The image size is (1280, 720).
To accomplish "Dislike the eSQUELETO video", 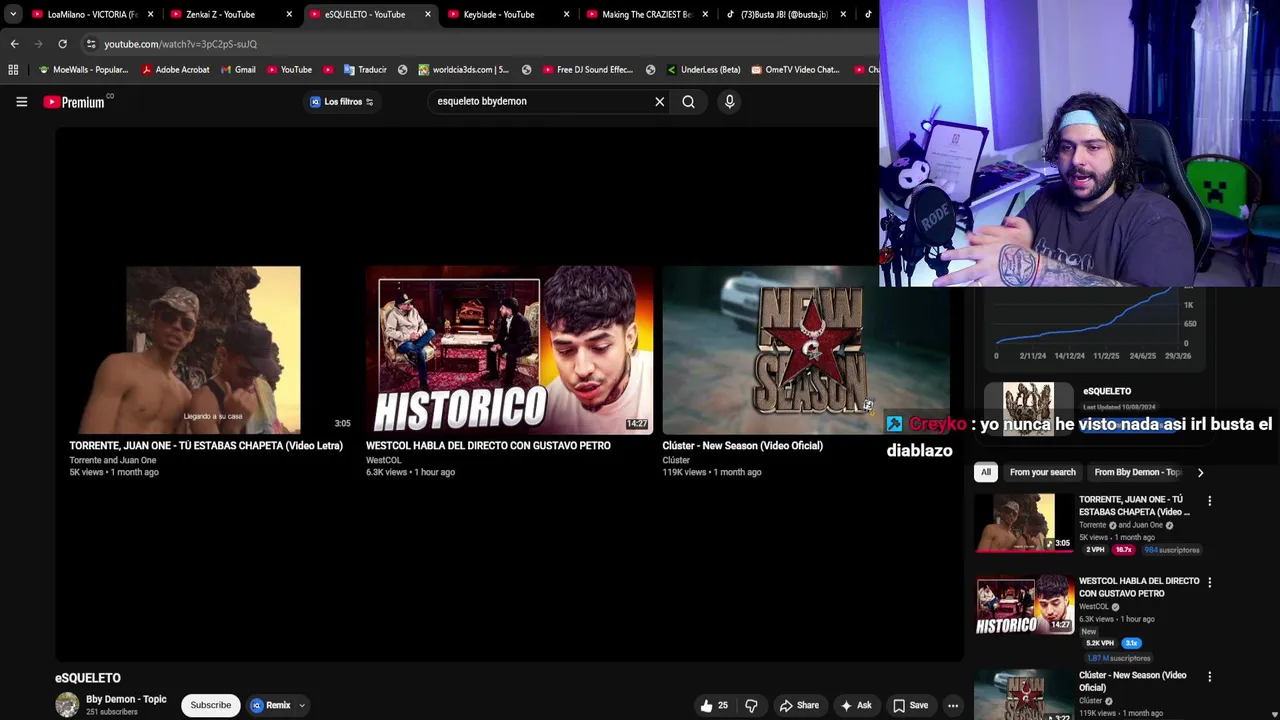I will 751,705.
